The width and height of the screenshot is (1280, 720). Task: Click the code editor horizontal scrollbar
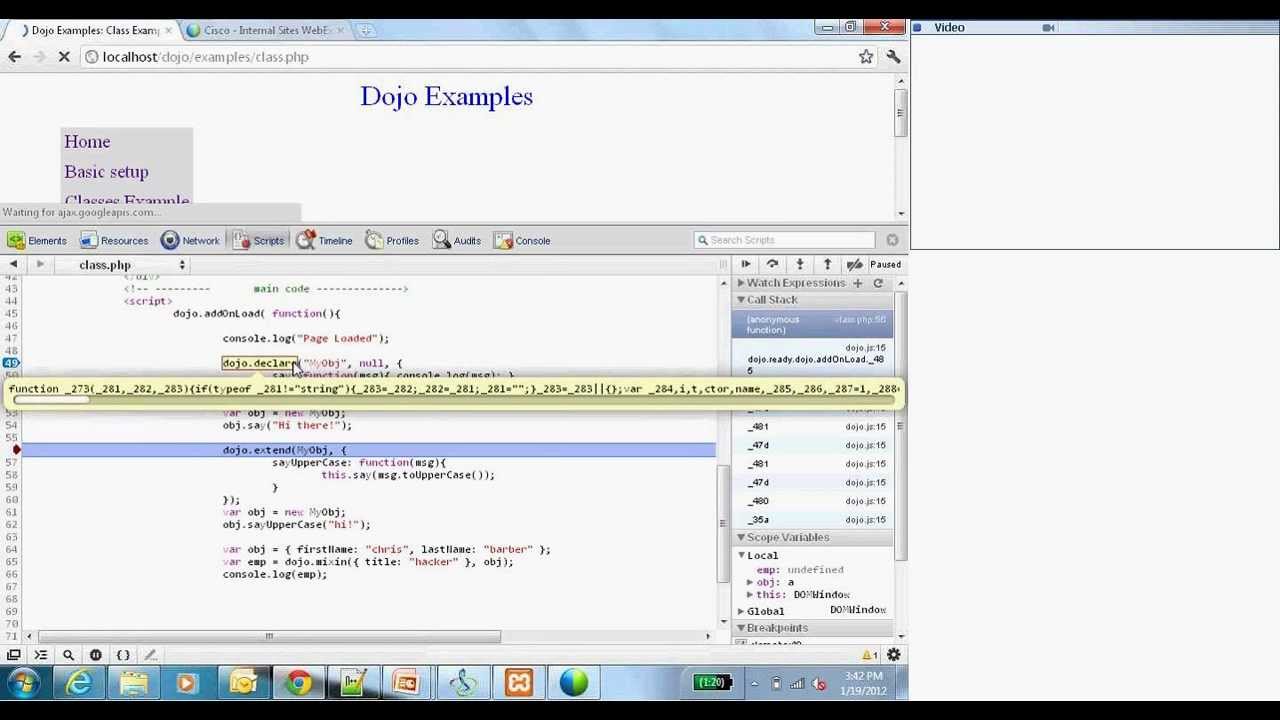tap(269, 636)
